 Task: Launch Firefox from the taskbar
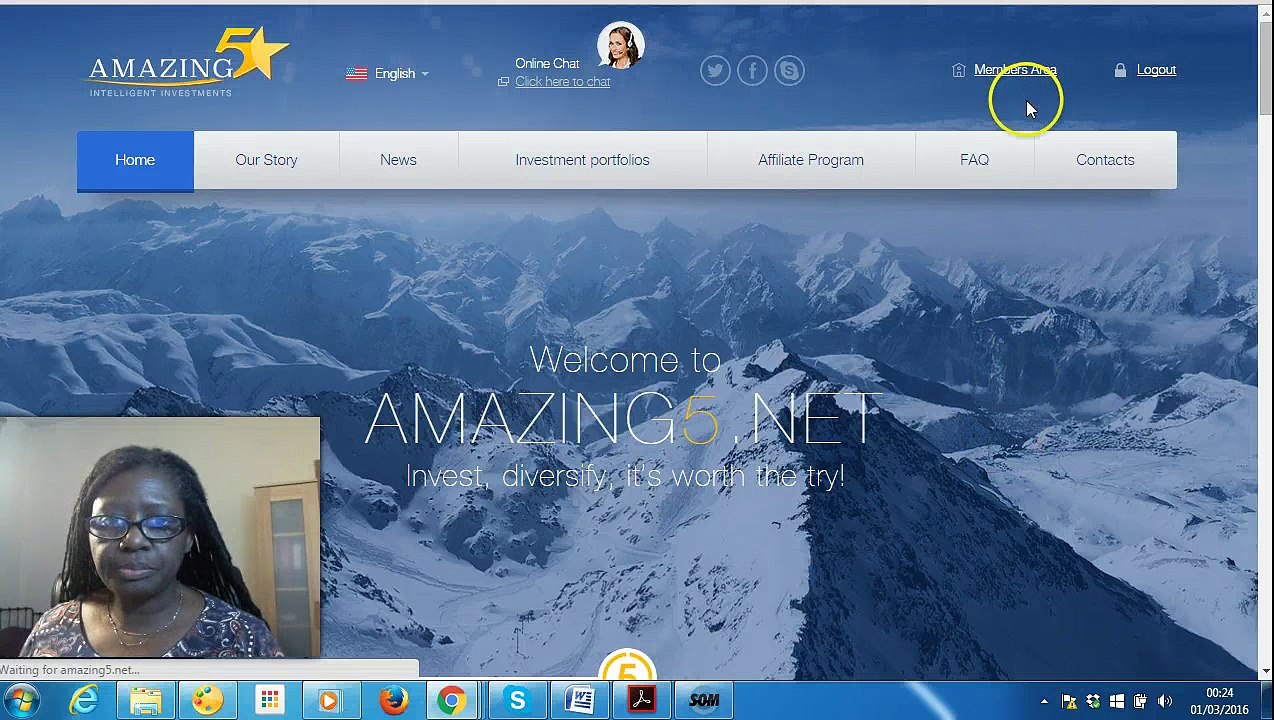(x=393, y=700)
